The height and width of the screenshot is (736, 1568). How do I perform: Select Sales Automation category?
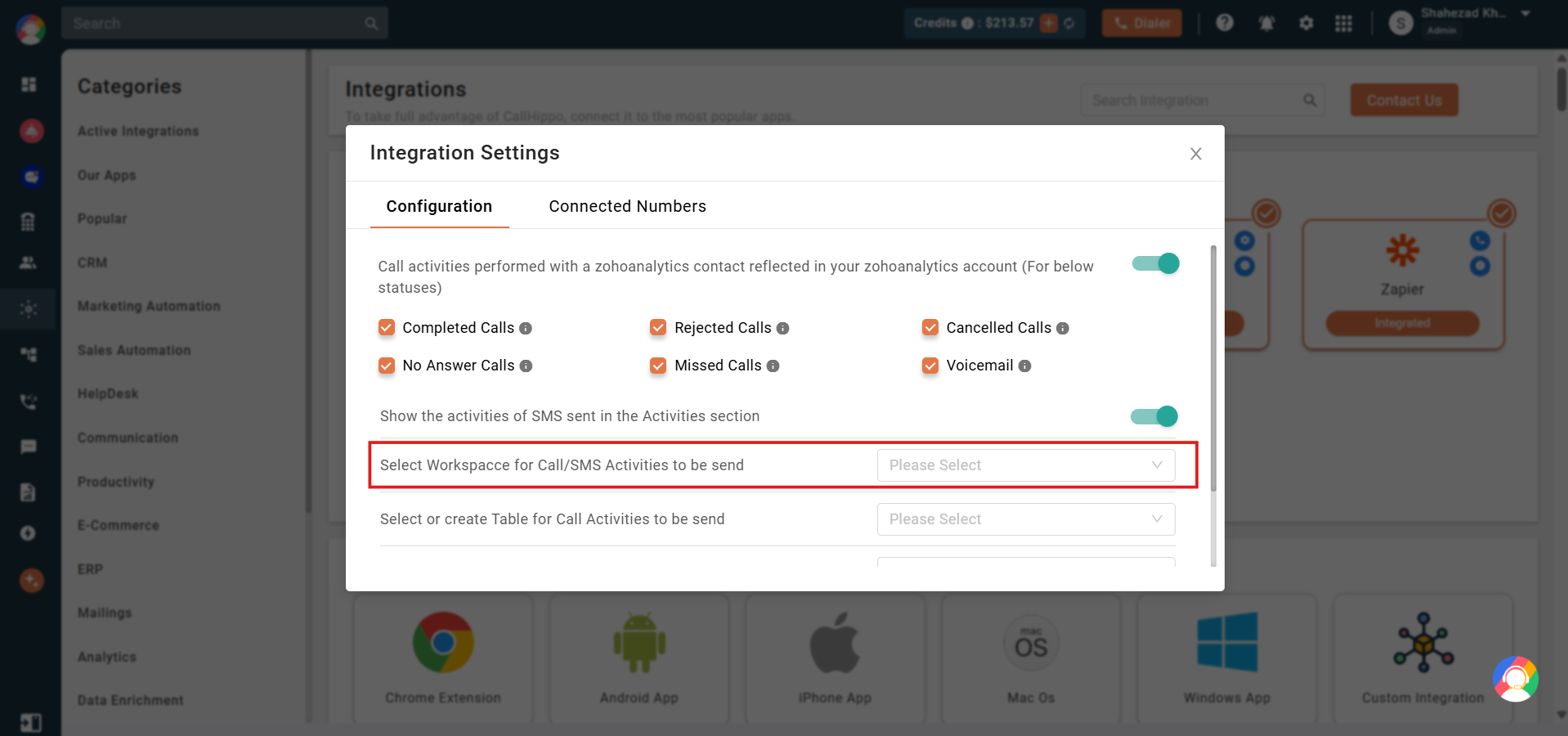click(134, 350)
